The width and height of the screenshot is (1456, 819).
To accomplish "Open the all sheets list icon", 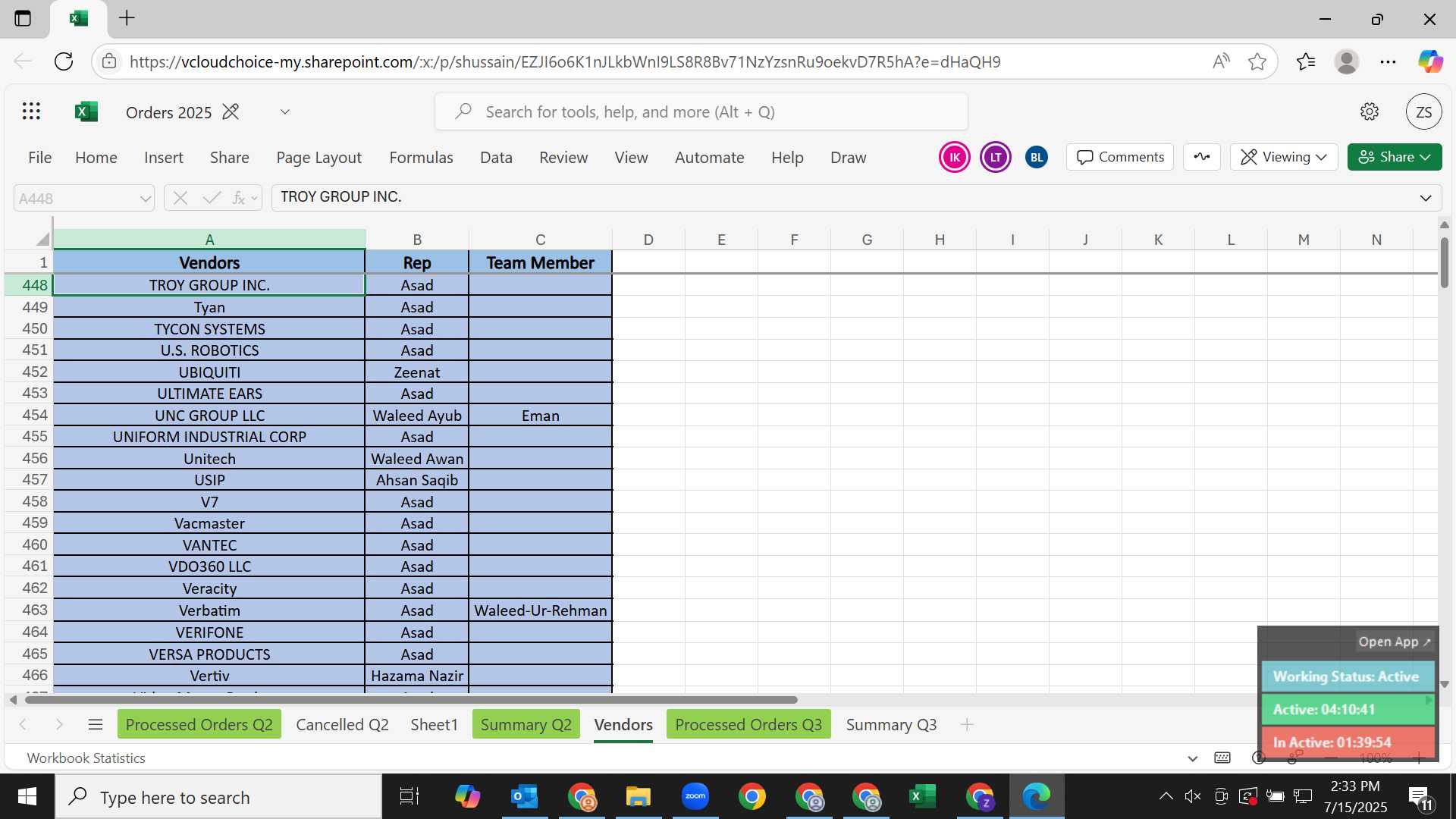I will (x=95, y=724).
